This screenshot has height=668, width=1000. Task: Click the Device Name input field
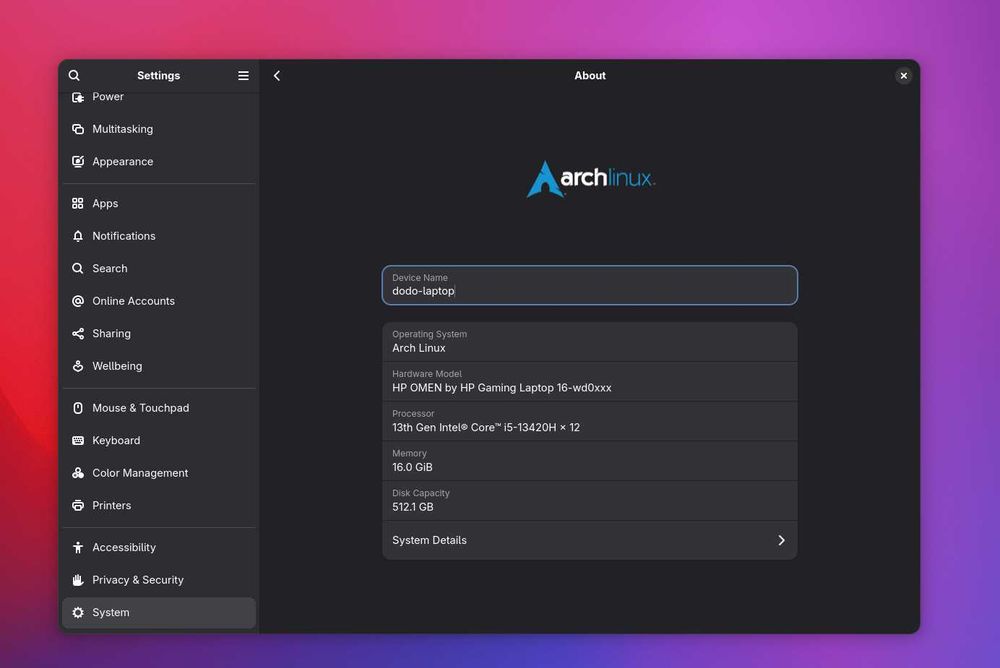click(x=589, y=285)
